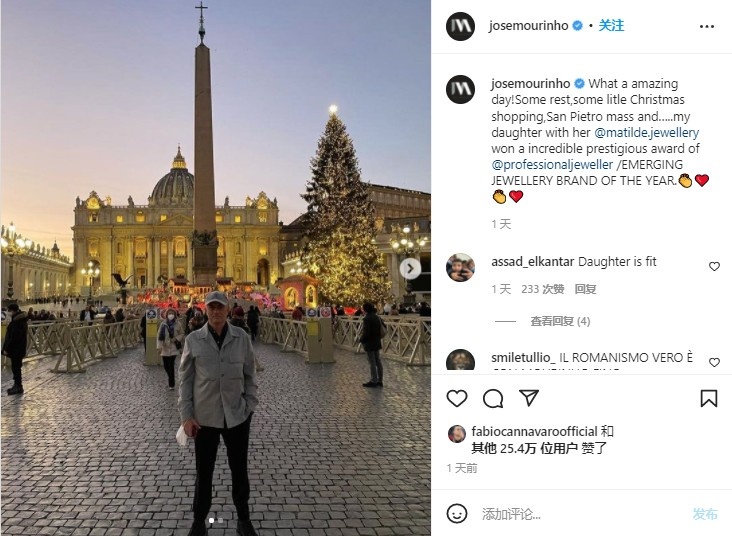Share post via paper plane icon
Screen dimensions: 732x536
[x=529, y=398]
